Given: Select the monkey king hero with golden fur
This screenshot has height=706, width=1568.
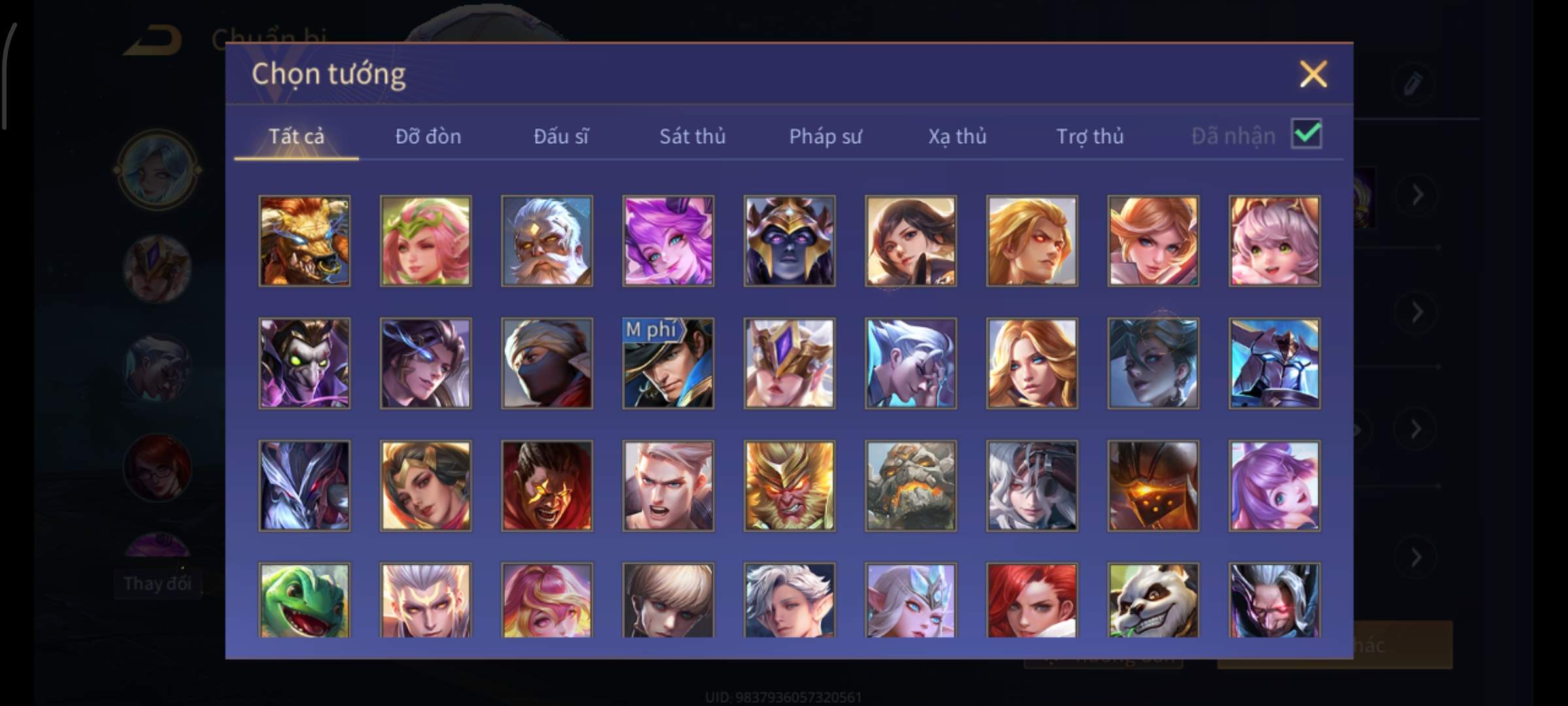Looking at the screenshot, I should [789, 486].
